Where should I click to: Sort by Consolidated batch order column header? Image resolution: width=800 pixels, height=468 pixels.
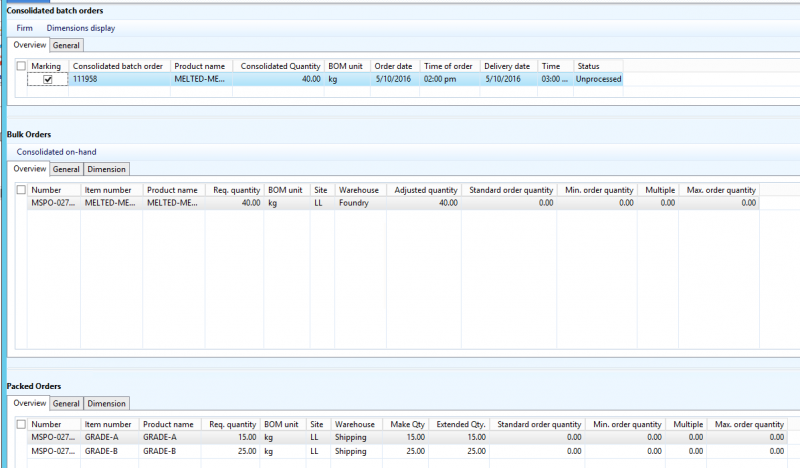(x=118, y=66)
